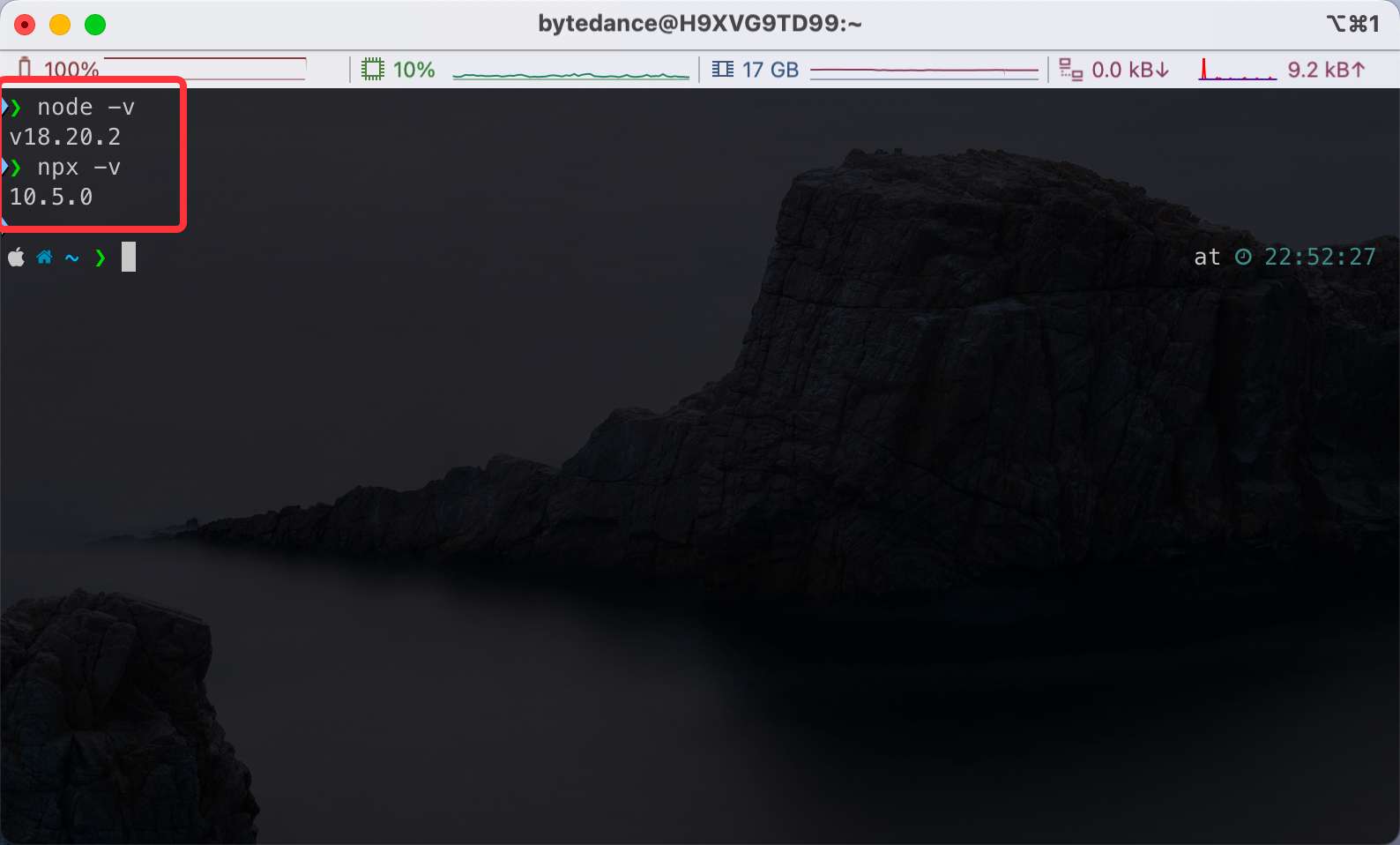Click the Apple logo in the prompt

coord(16,258)
